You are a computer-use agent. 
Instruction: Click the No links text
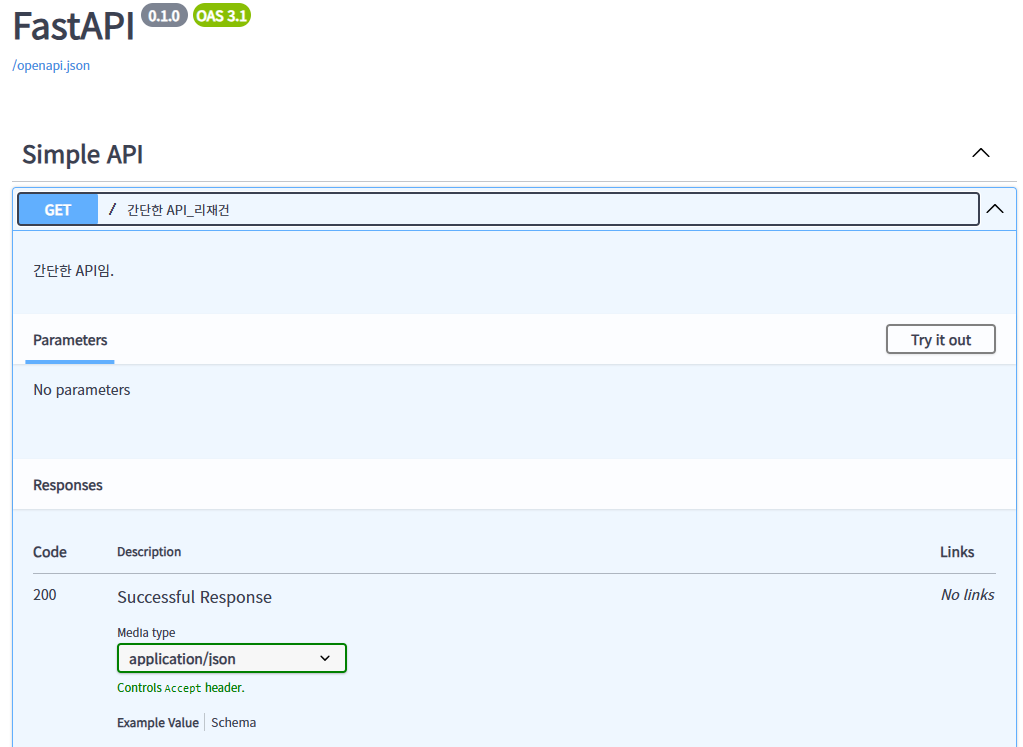968,594
